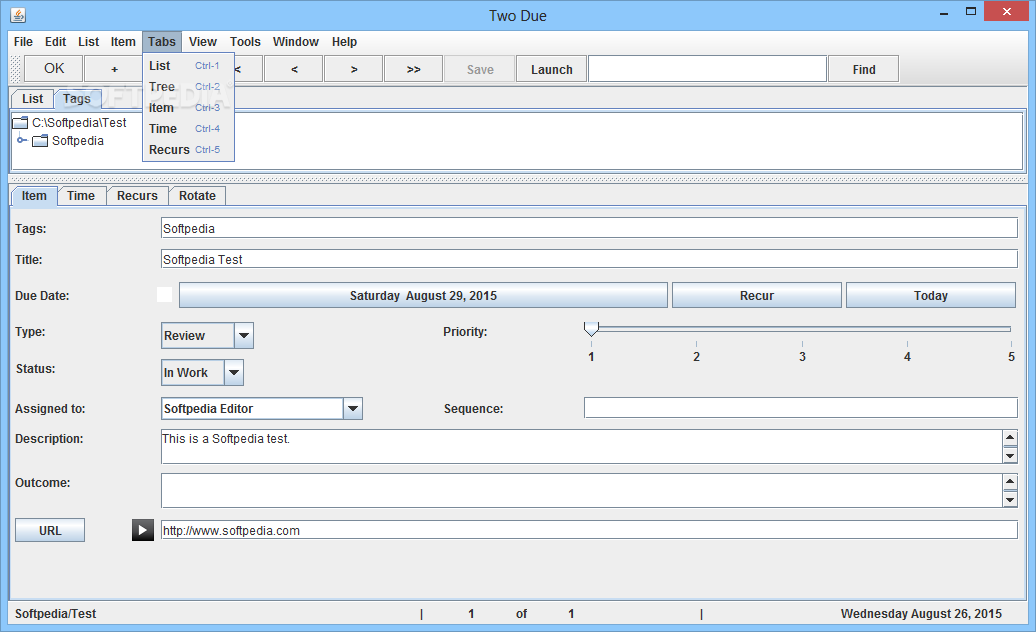
Task: Switch to the Recurs tab in the lower panel
Action: pos(137,196)
